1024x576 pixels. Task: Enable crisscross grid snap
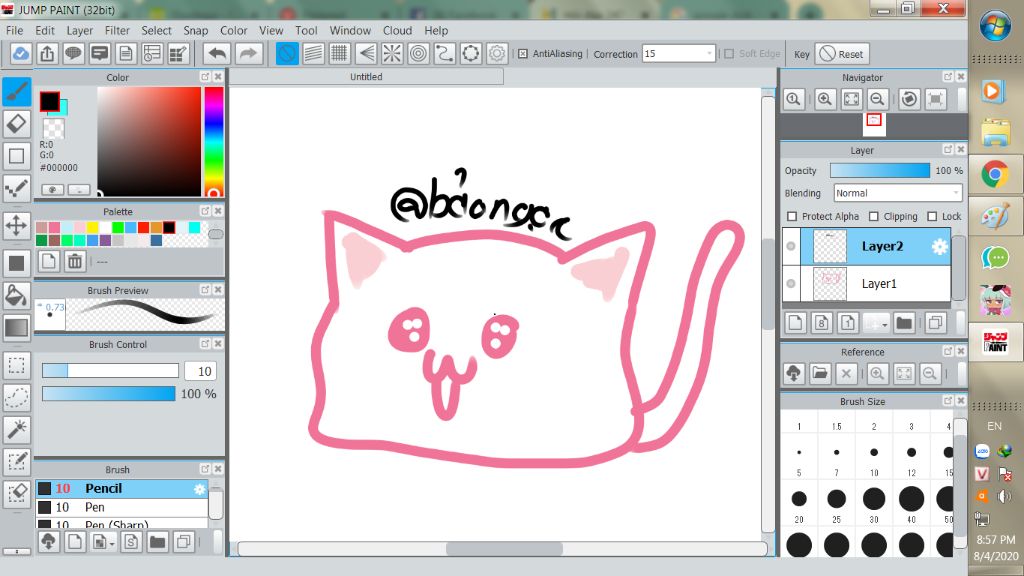(x=340, y=54)
